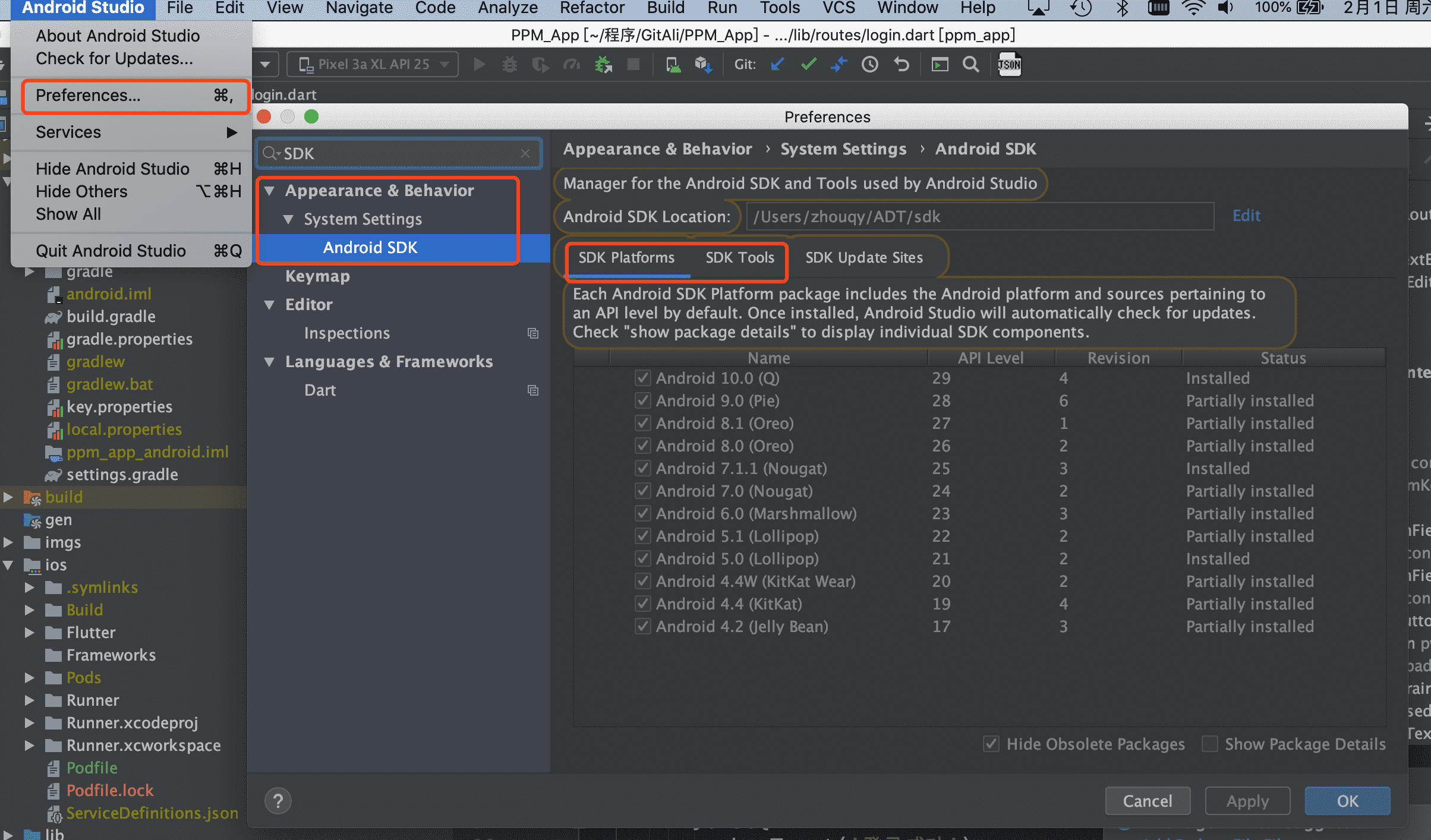Toggle Android 8.1 (Oreo) checkbox
The image size is (1431, 840).
click(x=642, y=423)
